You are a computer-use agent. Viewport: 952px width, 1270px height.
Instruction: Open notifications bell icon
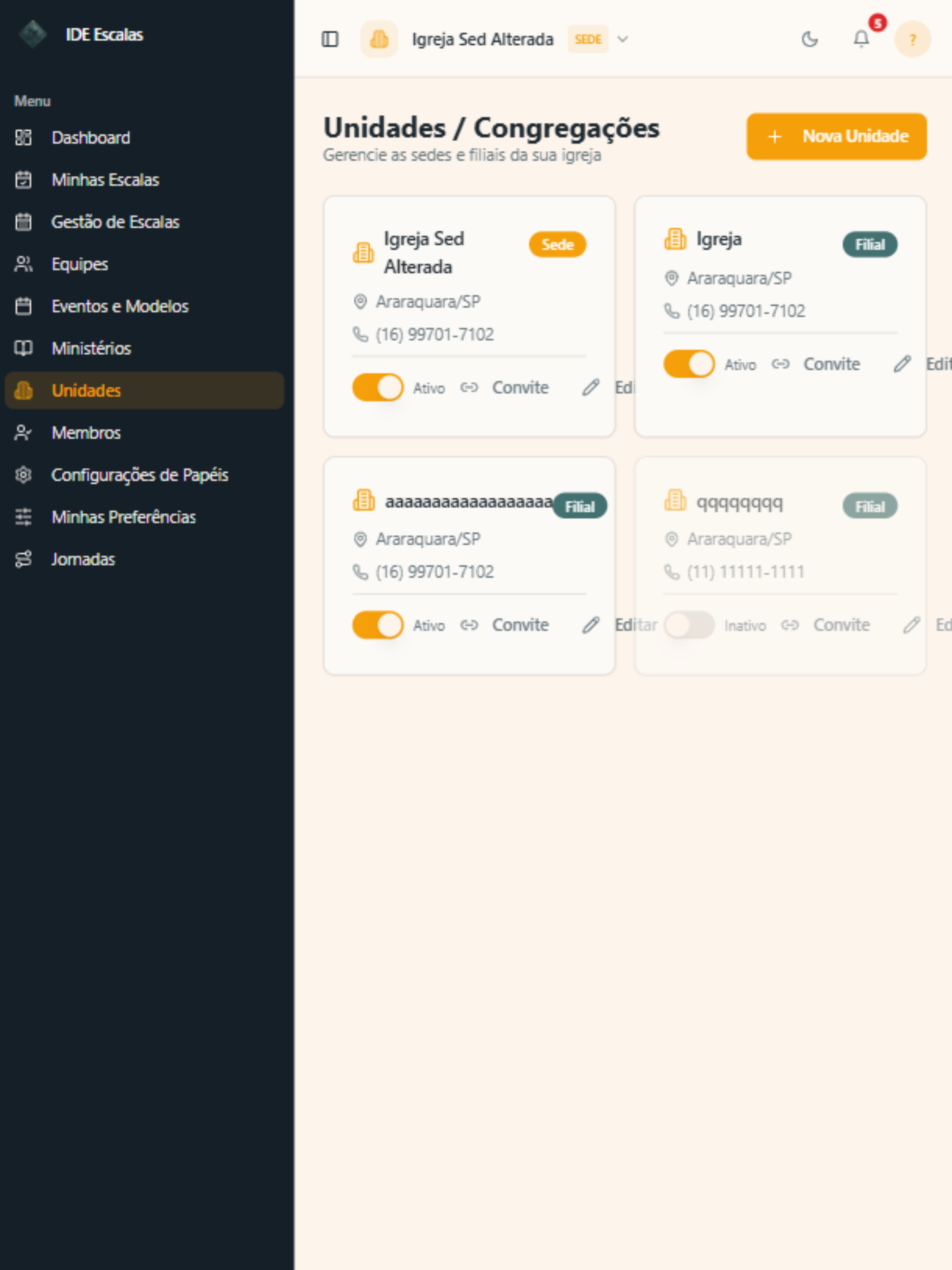pos(861,39)
